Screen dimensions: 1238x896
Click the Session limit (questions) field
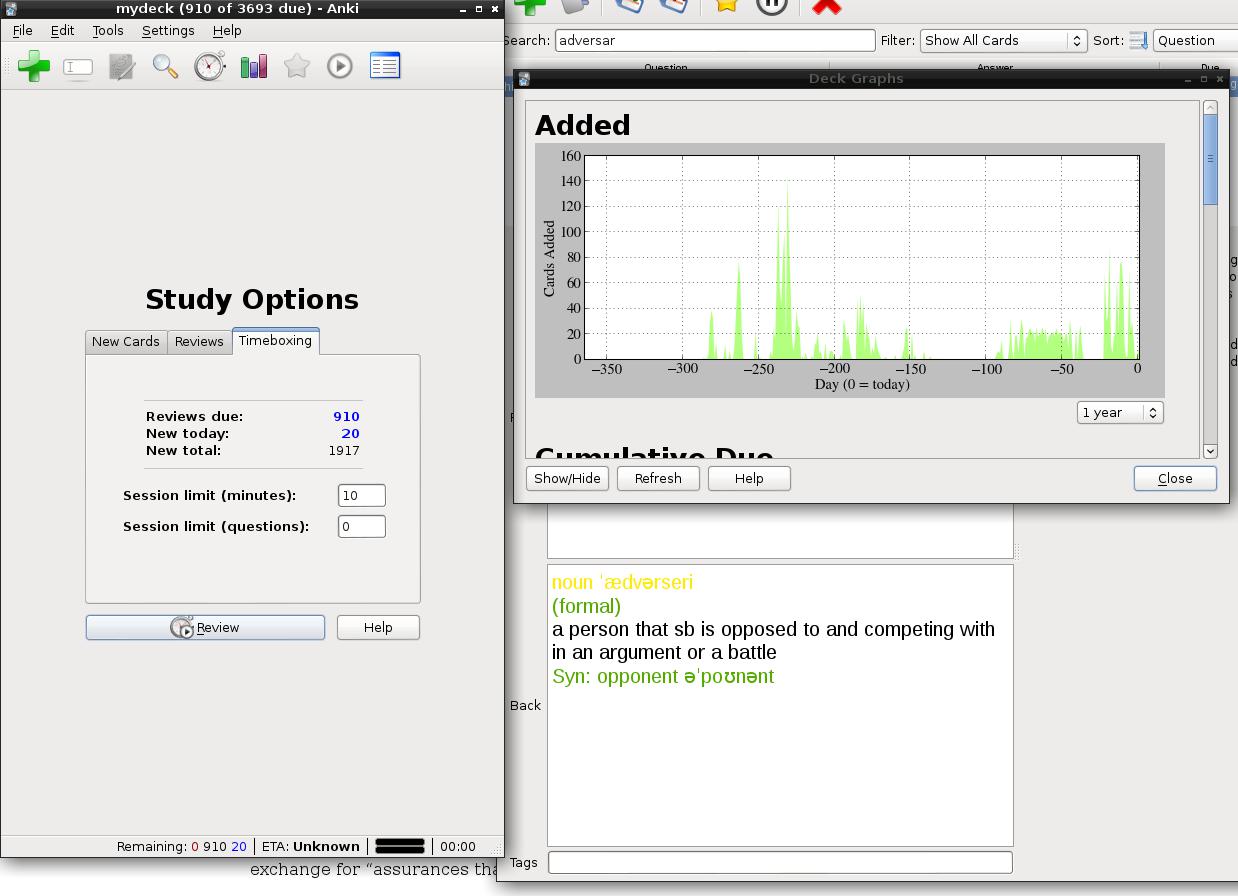(361, 526)
